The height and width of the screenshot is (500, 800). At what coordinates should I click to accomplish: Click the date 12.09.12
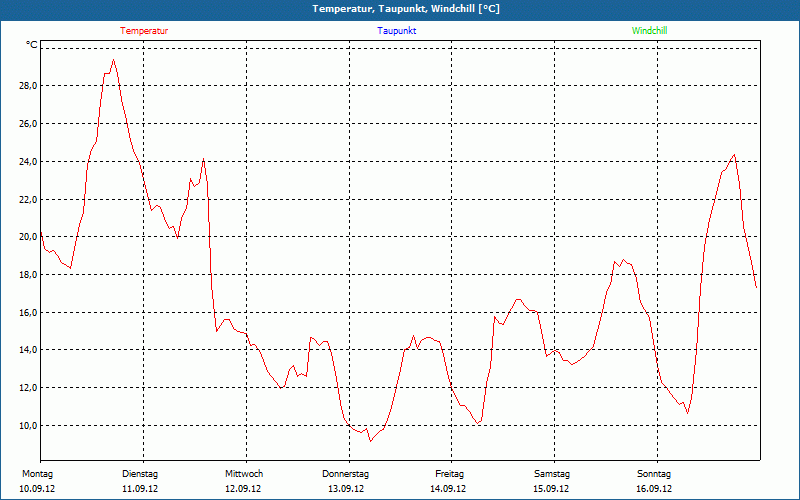[243, 489]
